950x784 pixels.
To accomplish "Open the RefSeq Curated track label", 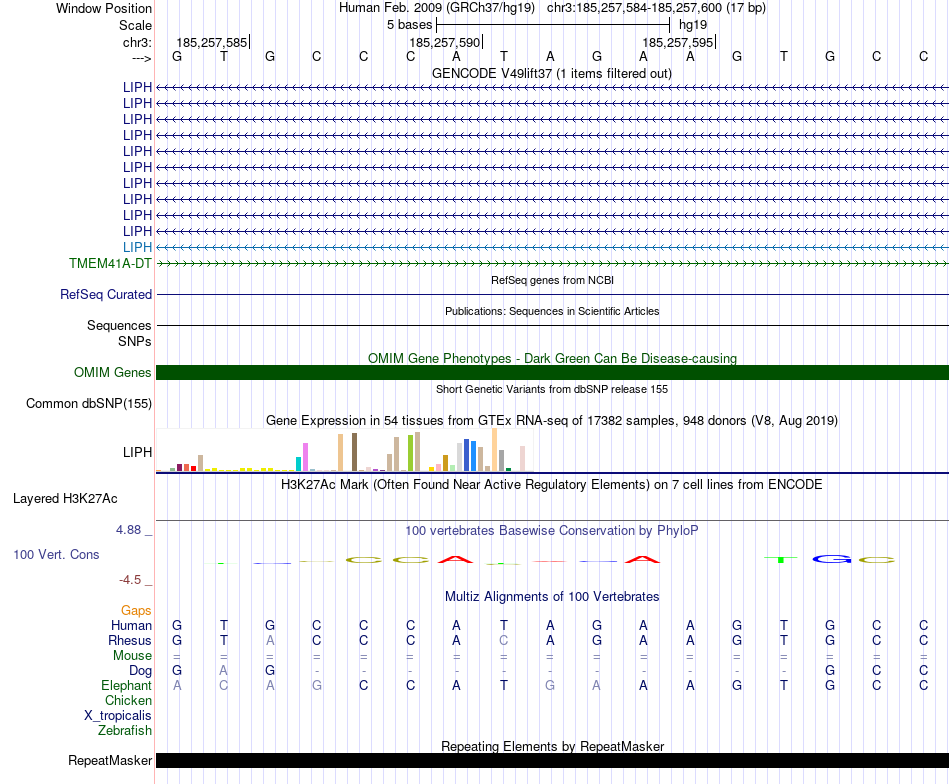I will coord(106,295).
